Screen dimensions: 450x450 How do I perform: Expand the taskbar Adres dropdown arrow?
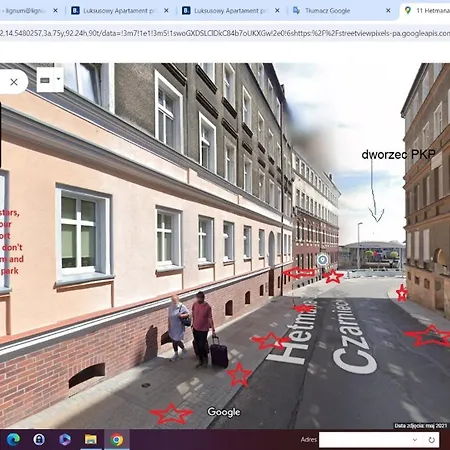tap(415, 440)
